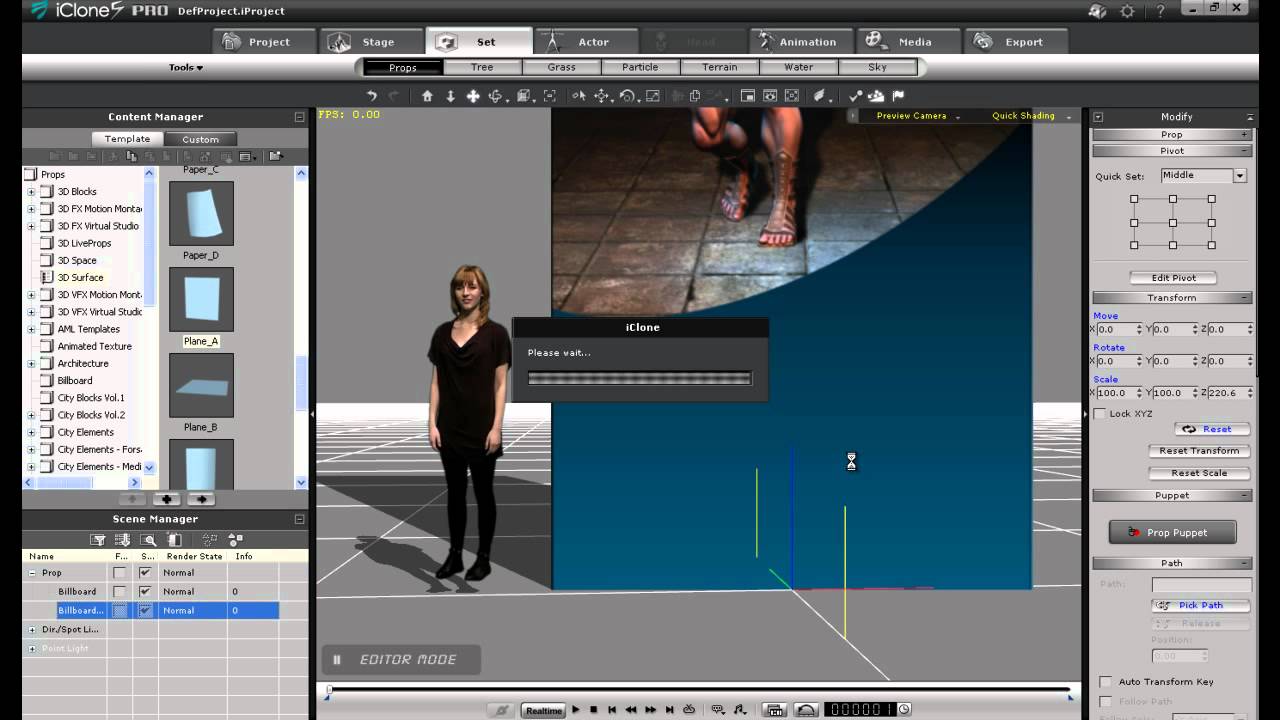Image resolution: width=1280 pixels, height=720 pixels.
Task: Click the flag icon in toolbar
Action: pyautogui.click(x=898, y=96)
